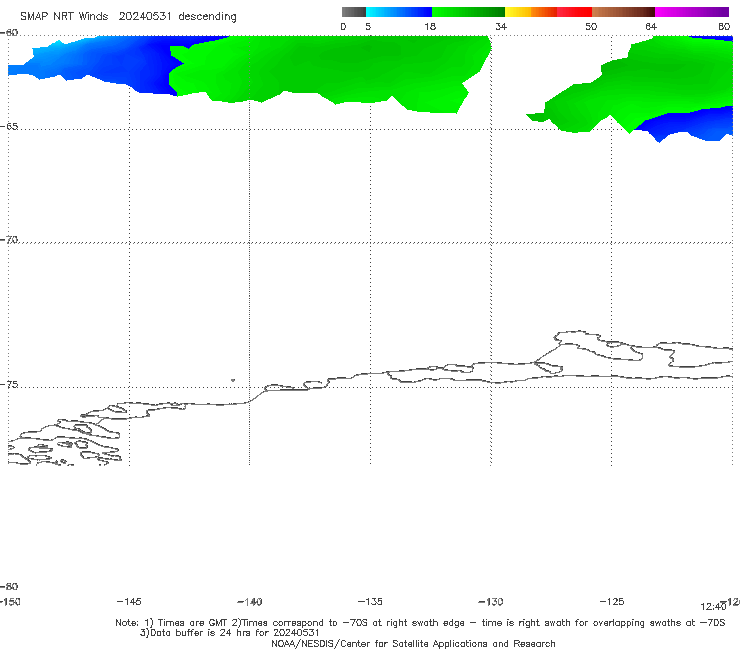Image resolution: width=740 pixels, height=650 pixels.
Task: Click the NOAA/NESDIS credit line
Action: [413, 643]
